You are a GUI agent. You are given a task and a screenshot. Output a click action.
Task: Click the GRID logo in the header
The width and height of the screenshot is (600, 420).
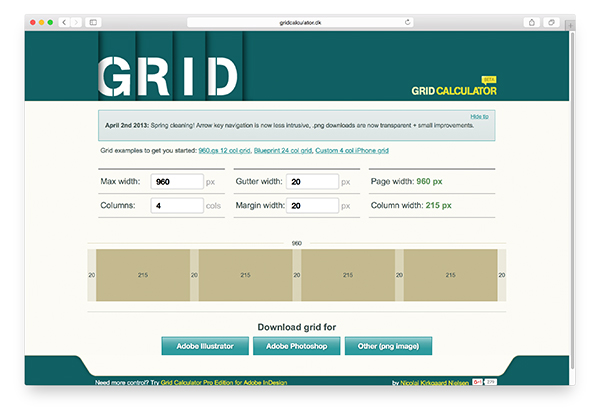[168, 76]
